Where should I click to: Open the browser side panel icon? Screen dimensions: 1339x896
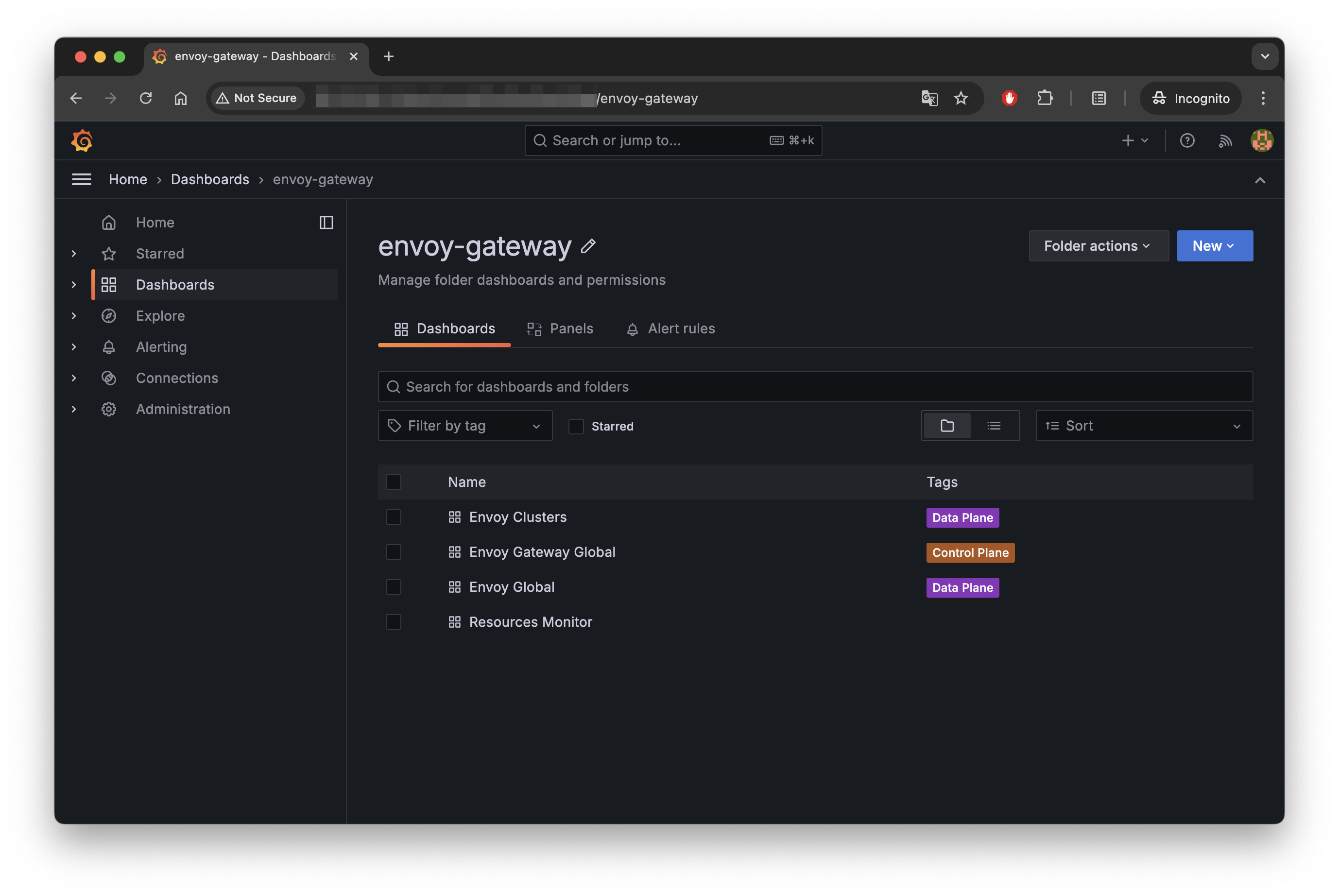pos(1099,98)
